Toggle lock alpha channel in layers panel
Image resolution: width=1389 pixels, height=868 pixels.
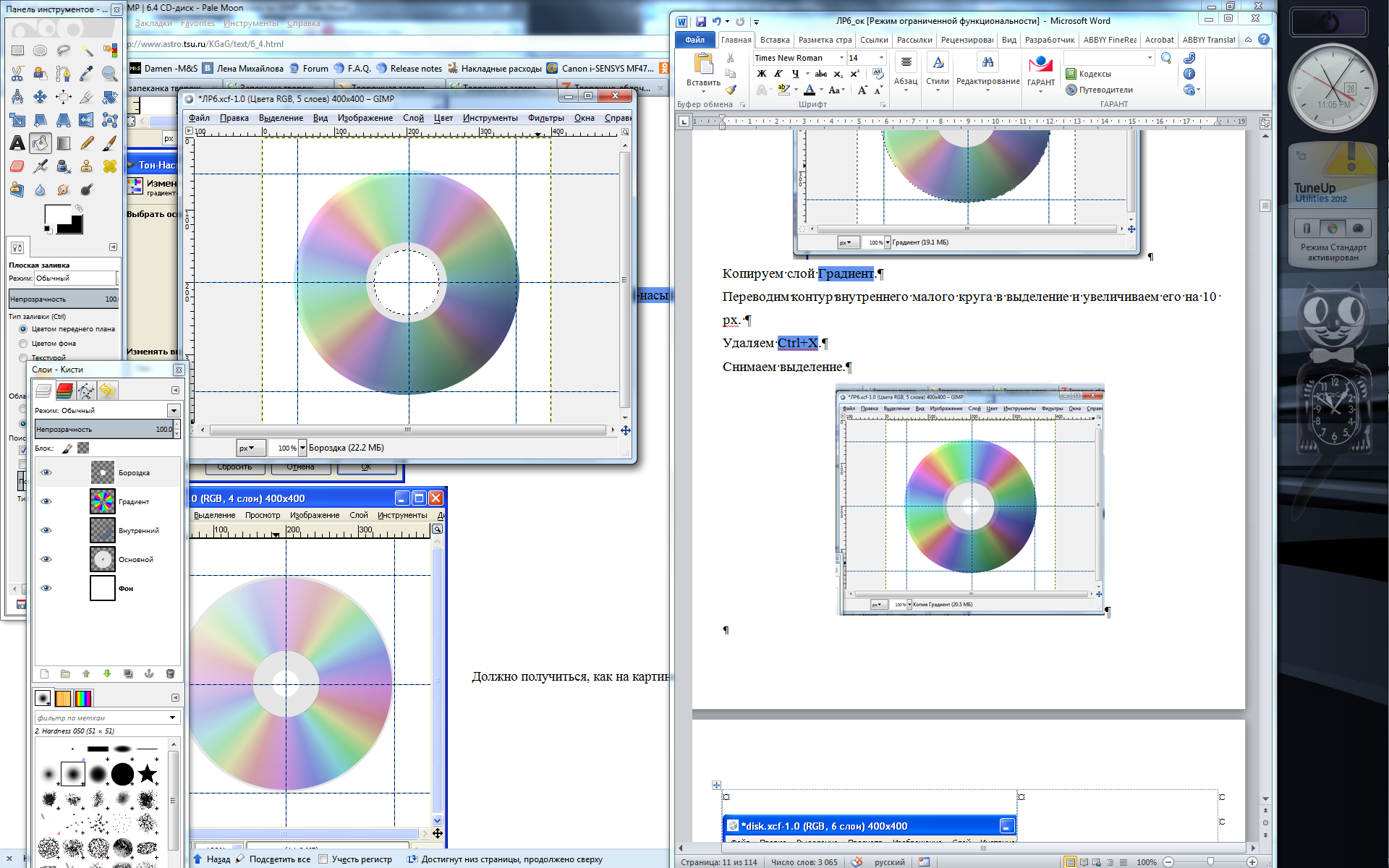click(83, 448)
